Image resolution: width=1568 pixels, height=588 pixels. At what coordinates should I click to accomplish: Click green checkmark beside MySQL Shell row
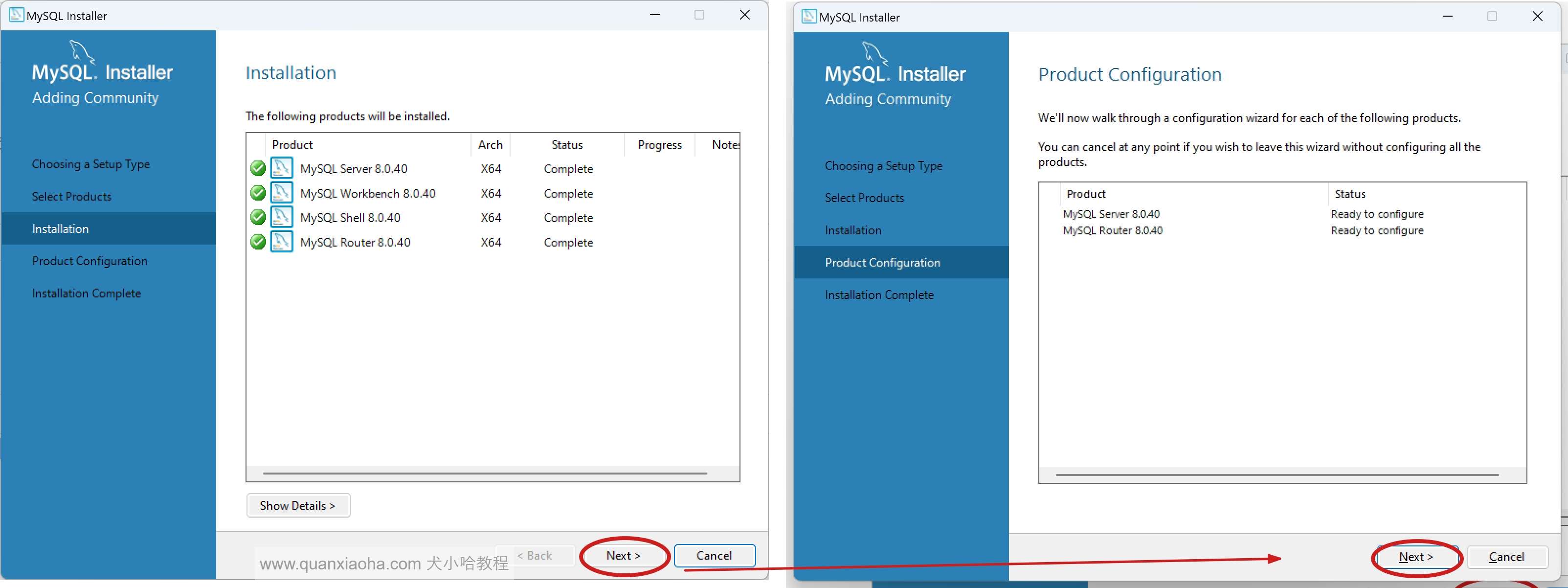point(258,217)
